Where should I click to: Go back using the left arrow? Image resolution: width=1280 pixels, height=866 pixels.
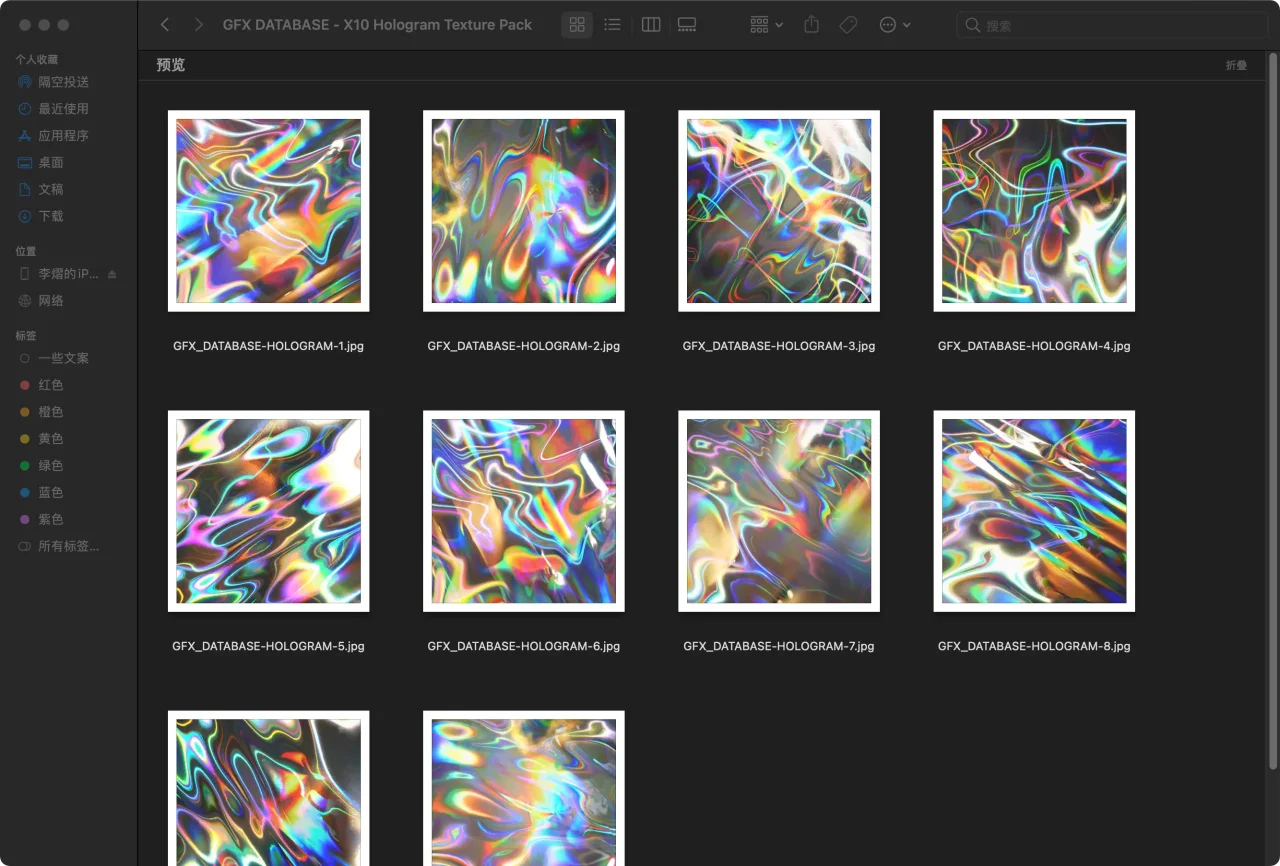pos(165,25)
